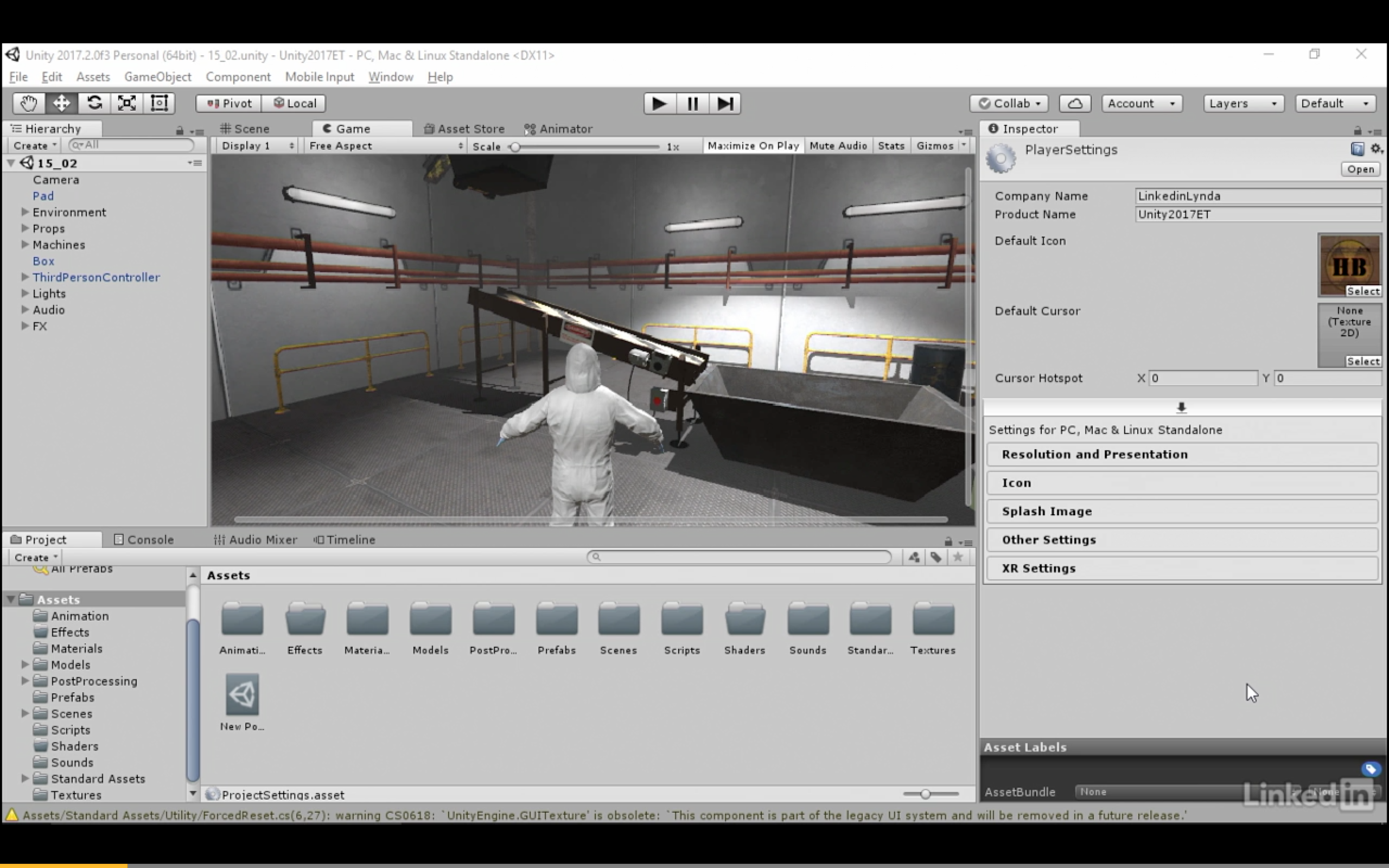Click the Company Name input field
Image resolution: width=1389 pixels, height=868 pixels.
point(1257,196)
